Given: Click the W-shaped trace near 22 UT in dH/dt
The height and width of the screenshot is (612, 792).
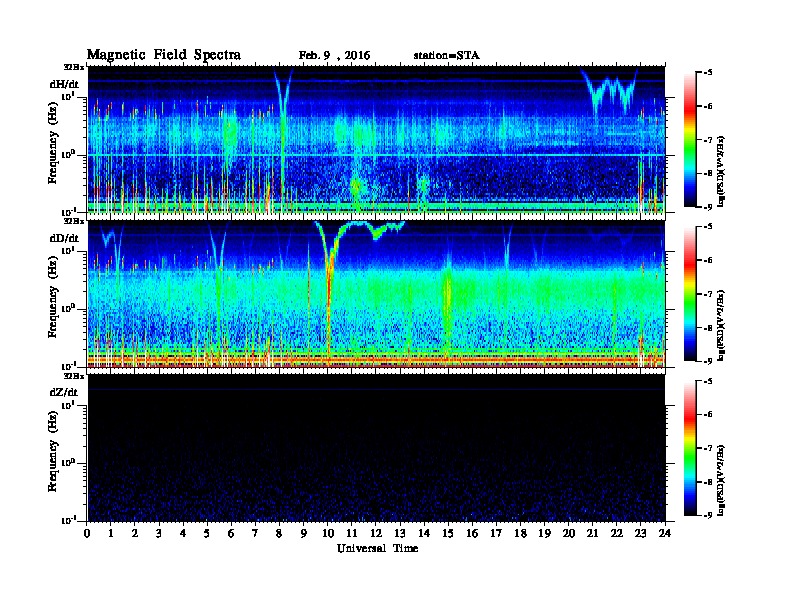Looking at the screenshot, I should [610, 90].
